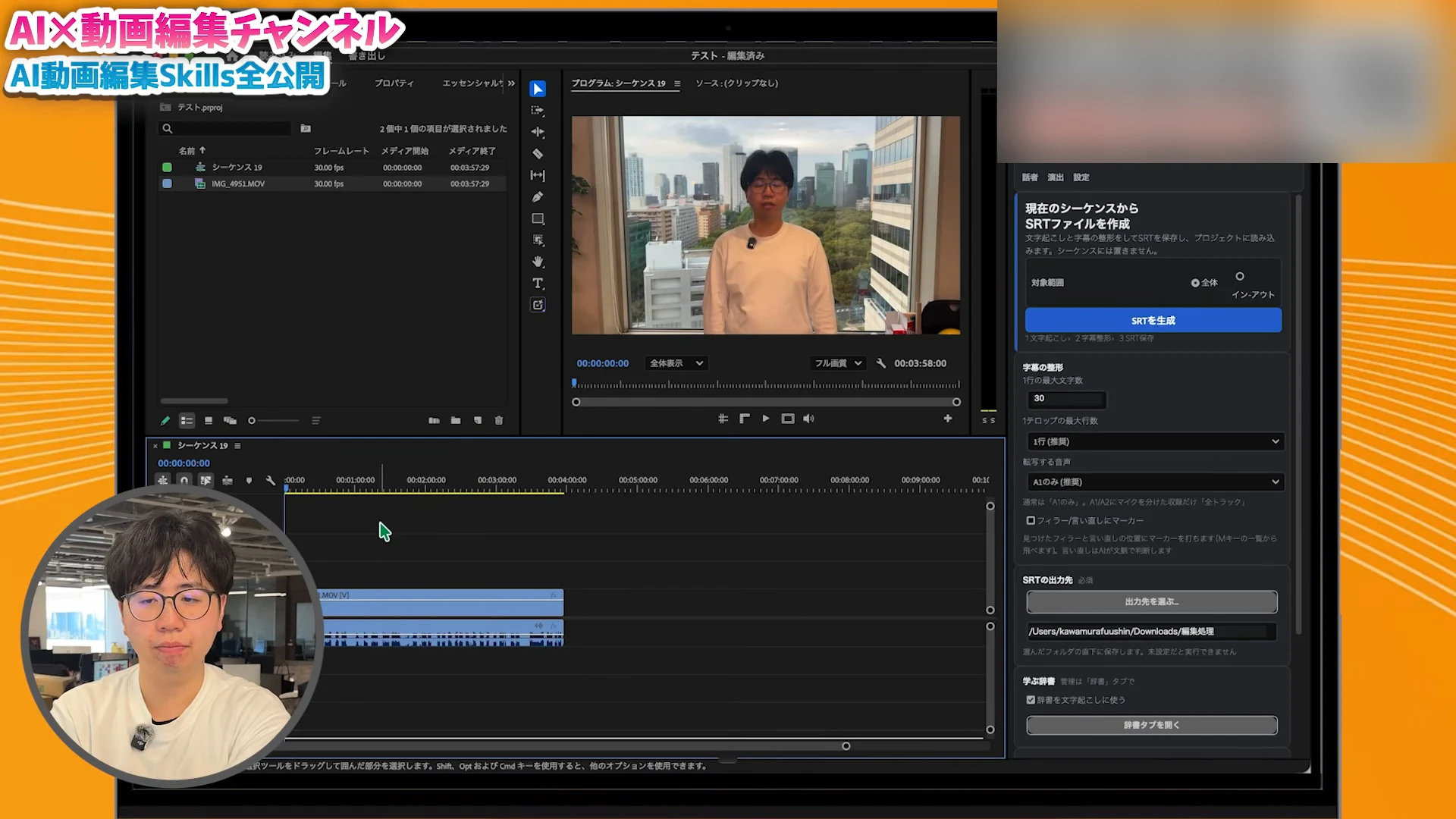
Task: Open the シーケンス 19 timeline panel menu
Action: pos(237,446)
